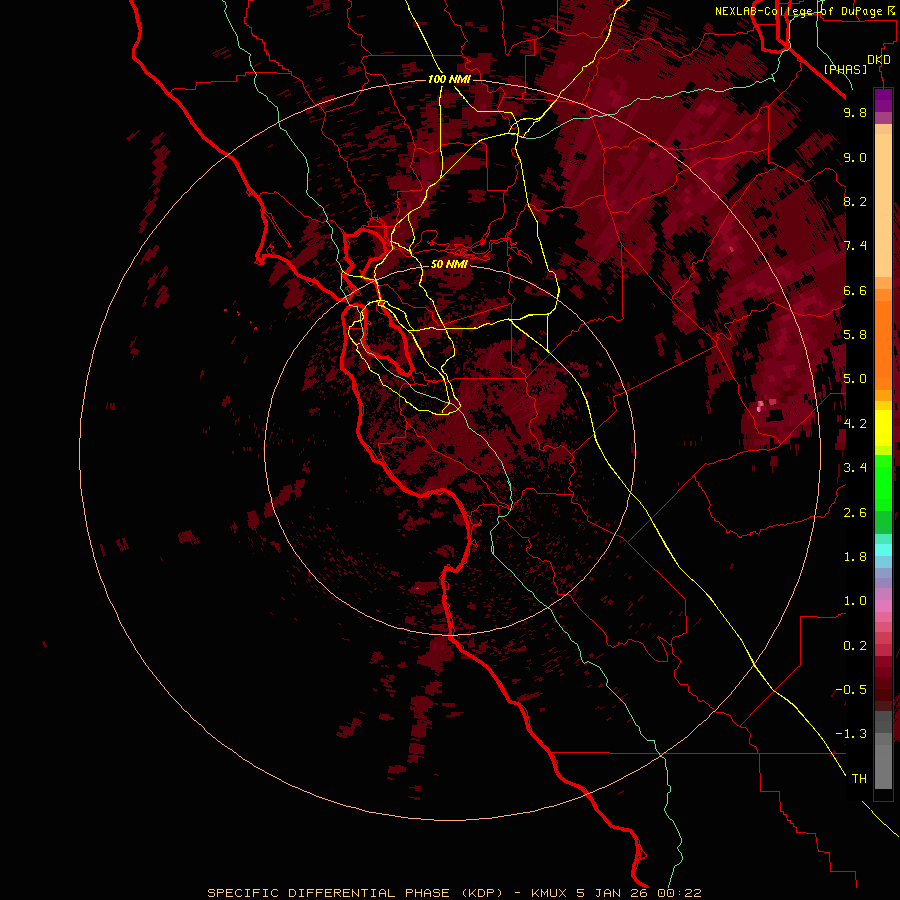Click the Specific Differential Phase (KDP) caption
900x900 pixels.
click(x=356, y=893)
